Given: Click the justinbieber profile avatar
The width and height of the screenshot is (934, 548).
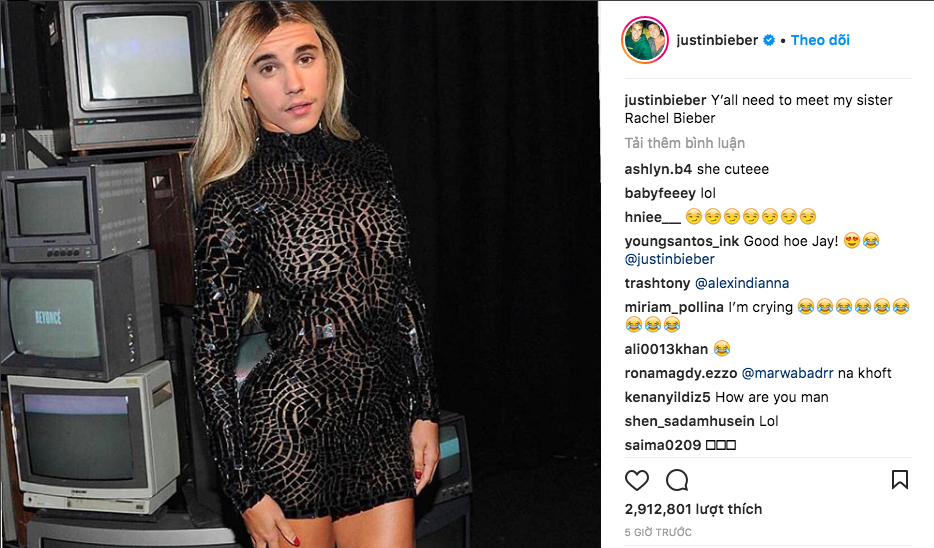Looking at the screenshot, I should (x=645, y=40).
